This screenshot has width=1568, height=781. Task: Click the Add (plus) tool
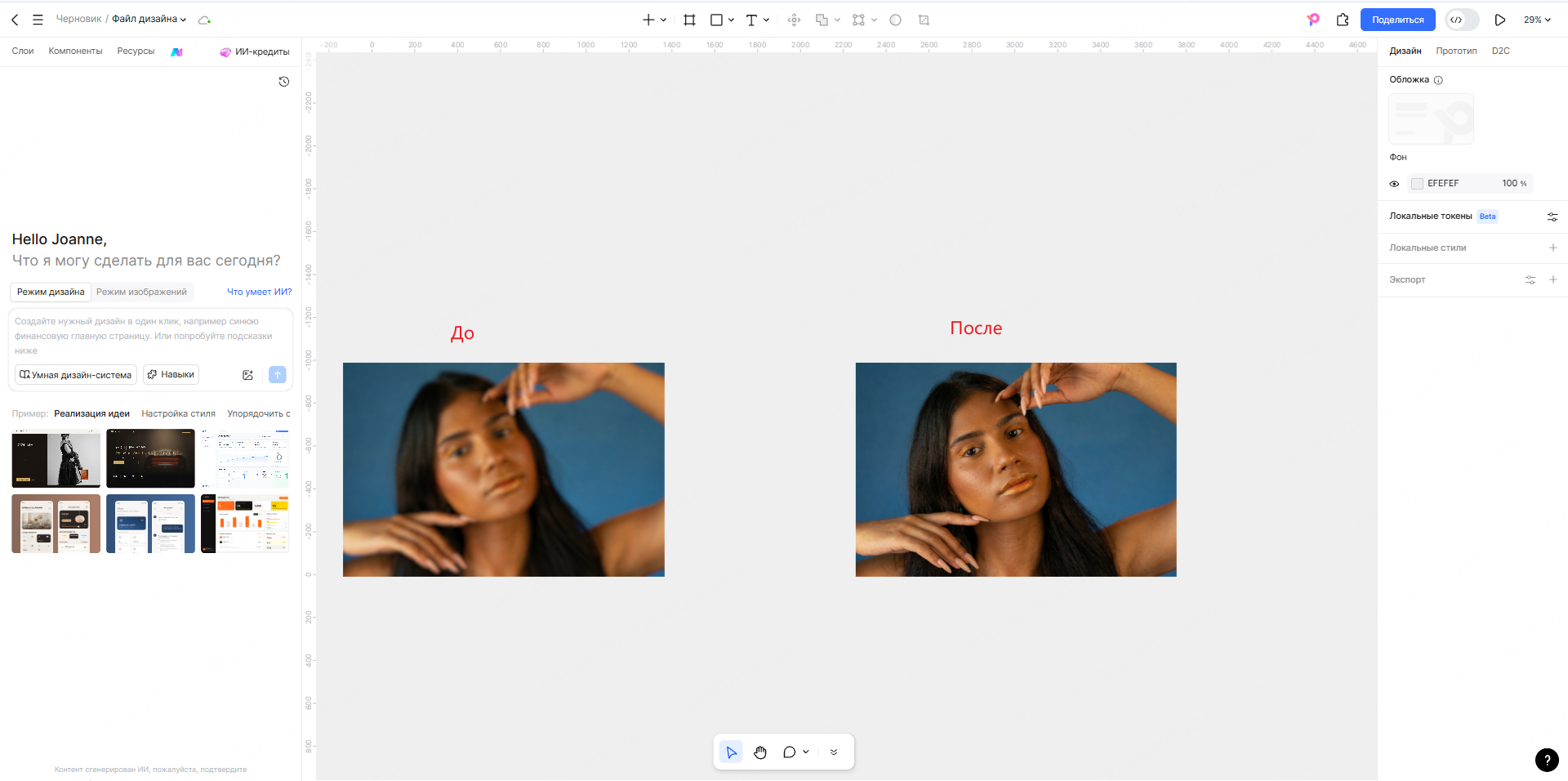pyautogui.click(x=648, y=20)
